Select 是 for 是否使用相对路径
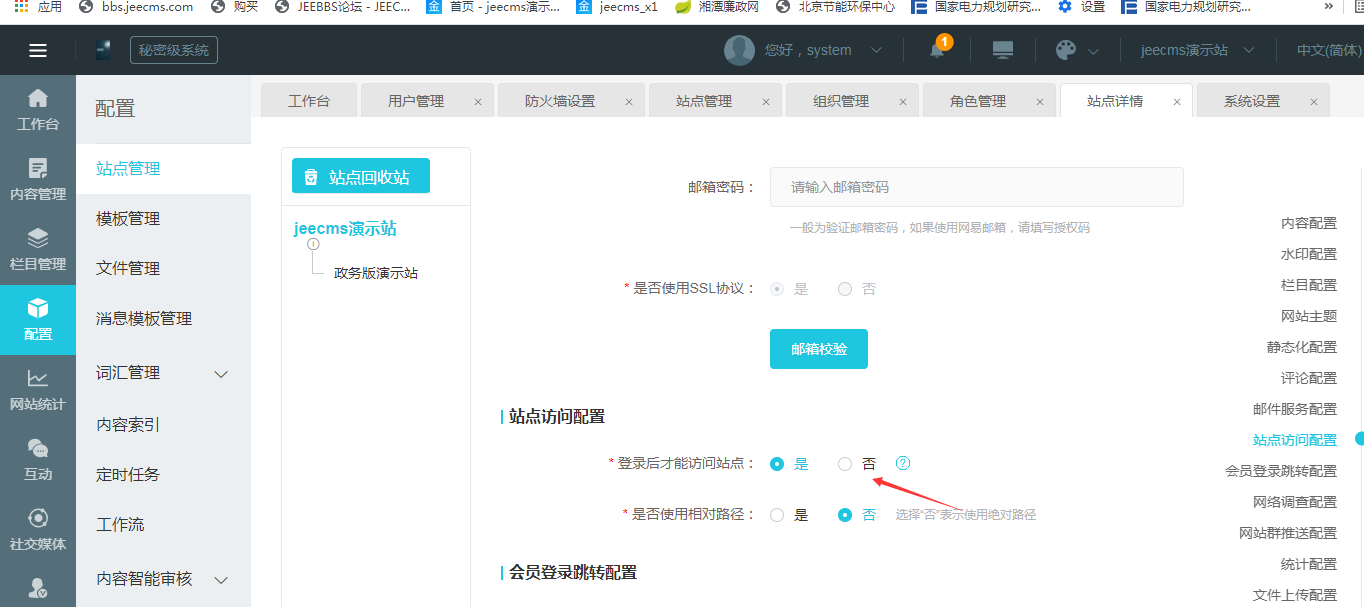1364x607 pixels. pyautogui.click(x=777, y=515)
